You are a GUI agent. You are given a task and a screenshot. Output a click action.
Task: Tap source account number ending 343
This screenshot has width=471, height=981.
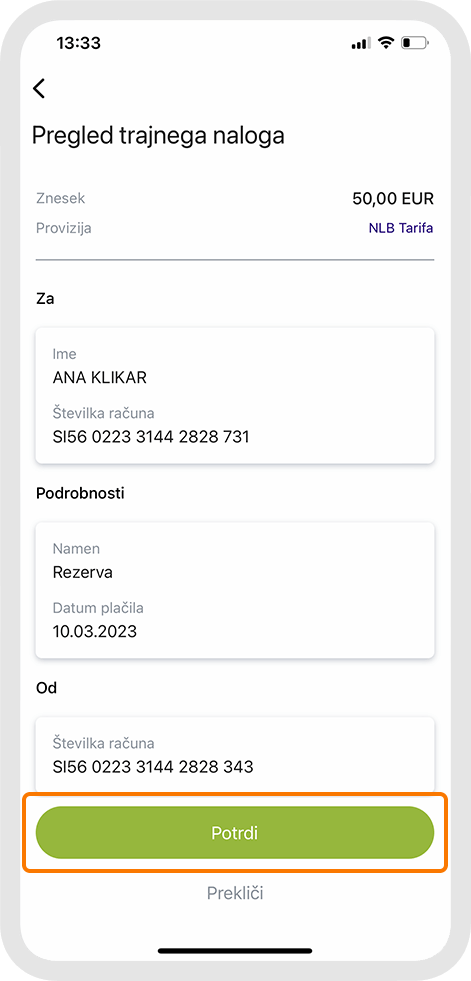tap(153, 766)
